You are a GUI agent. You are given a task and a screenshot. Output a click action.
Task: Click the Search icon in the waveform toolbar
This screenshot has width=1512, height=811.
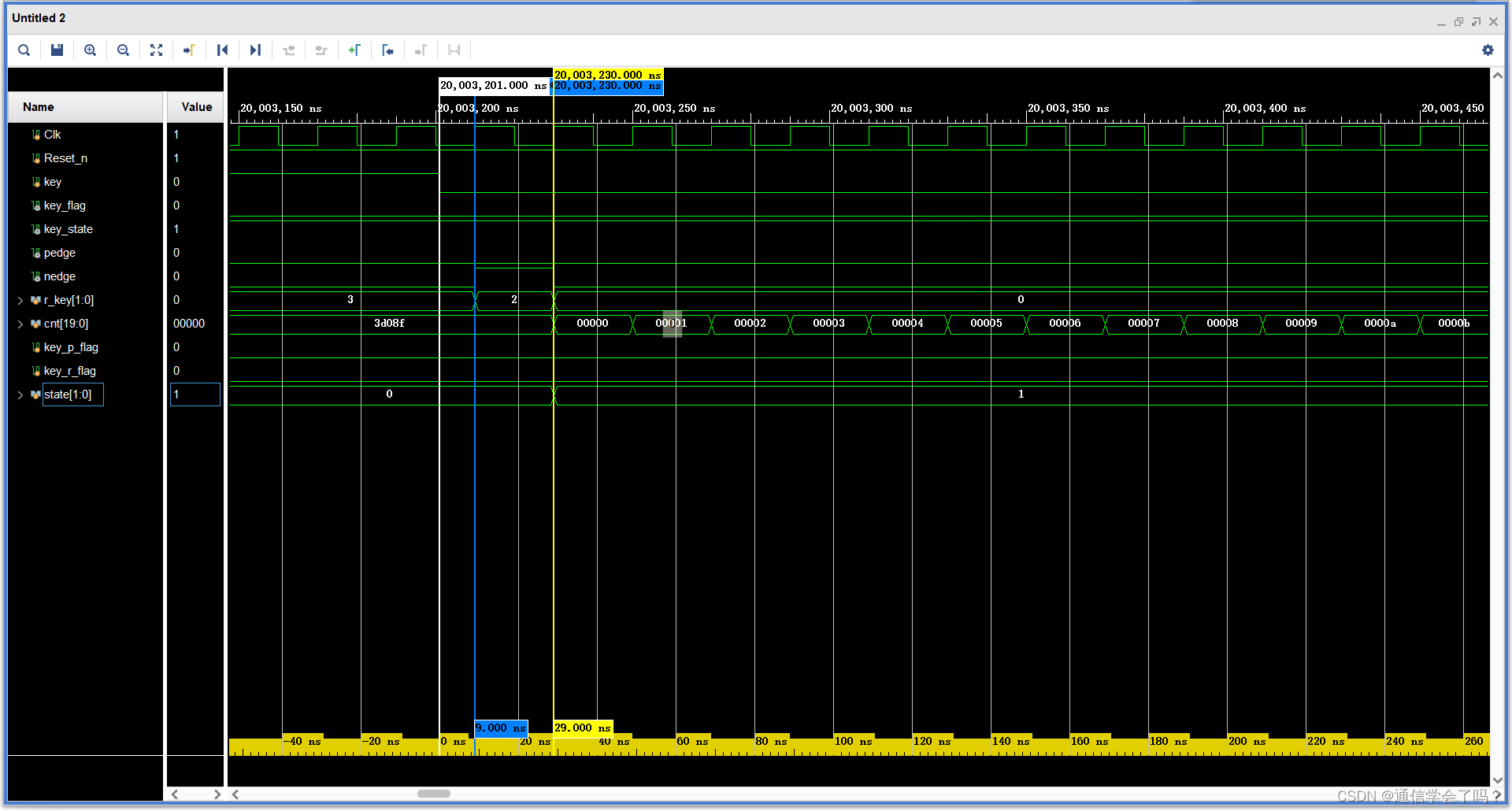[x=24, y=50]
